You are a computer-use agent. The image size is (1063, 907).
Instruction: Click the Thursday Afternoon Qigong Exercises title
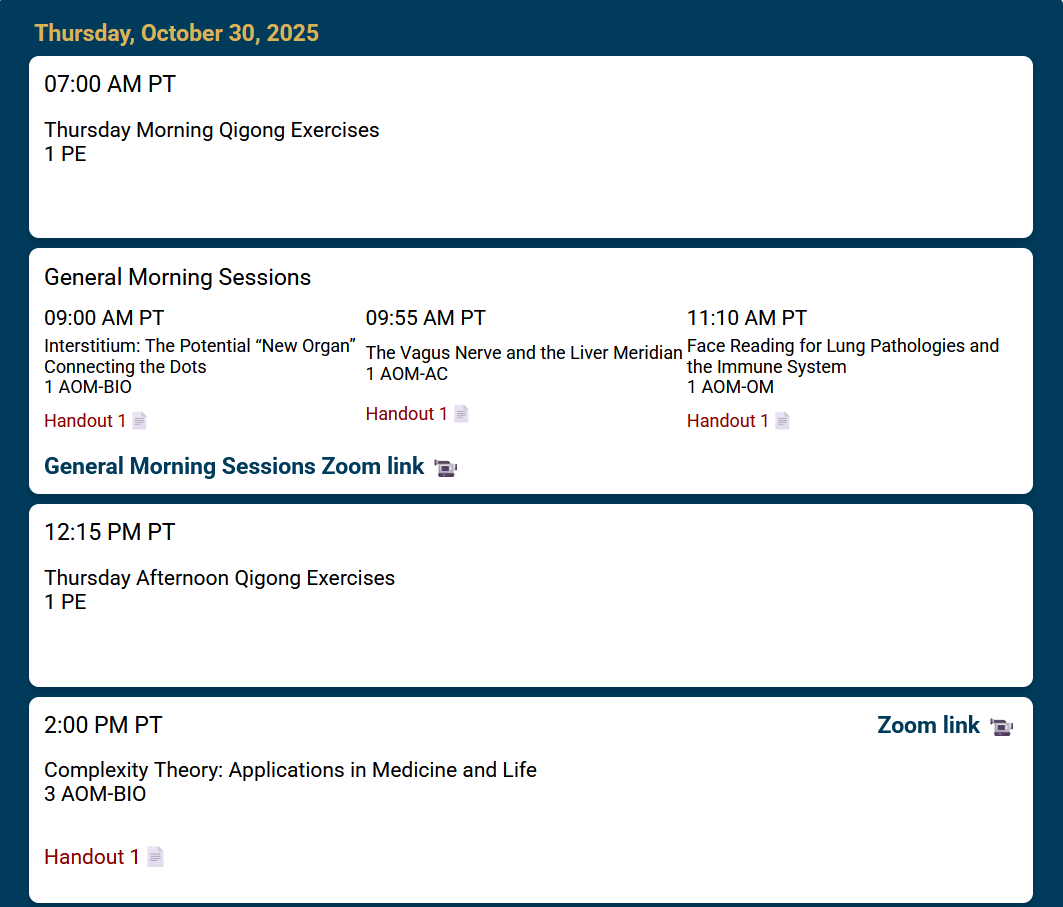(219, 578)
